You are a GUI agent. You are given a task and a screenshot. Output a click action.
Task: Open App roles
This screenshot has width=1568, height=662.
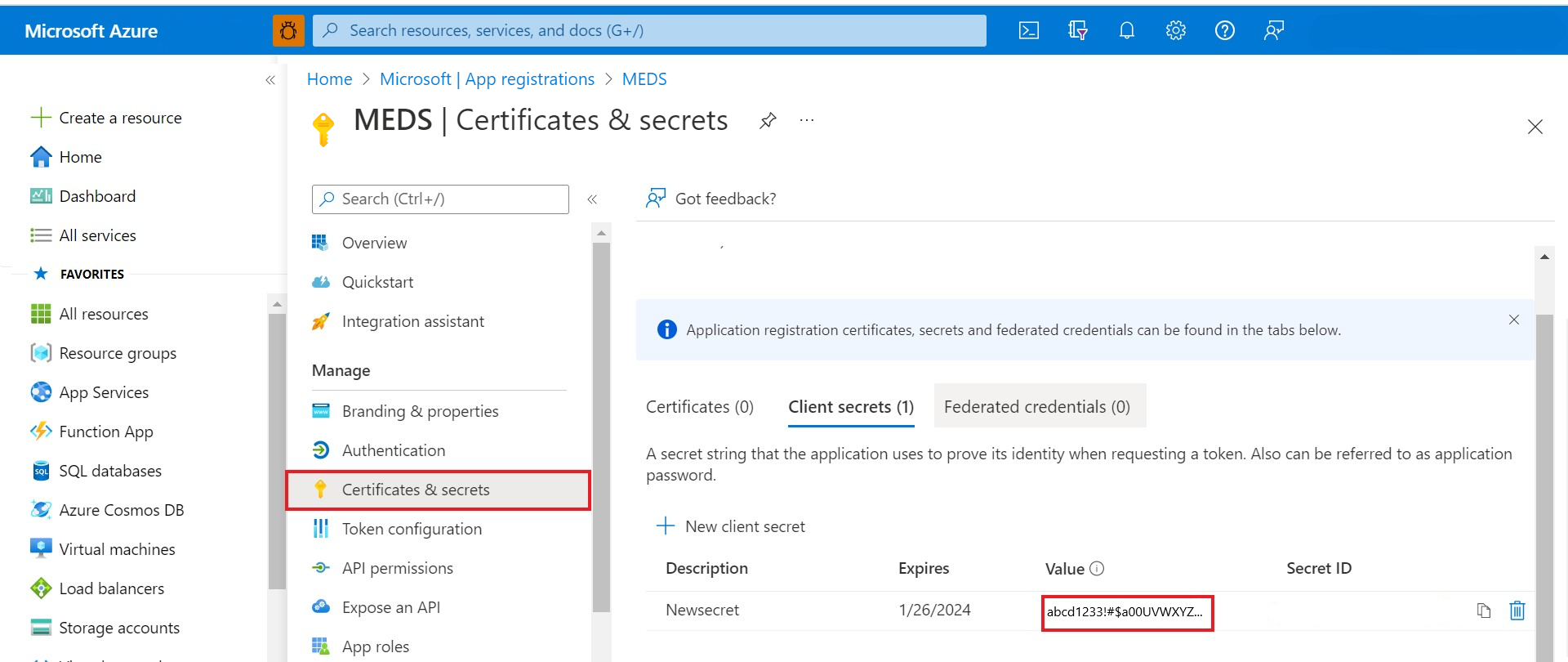point(360,646)
